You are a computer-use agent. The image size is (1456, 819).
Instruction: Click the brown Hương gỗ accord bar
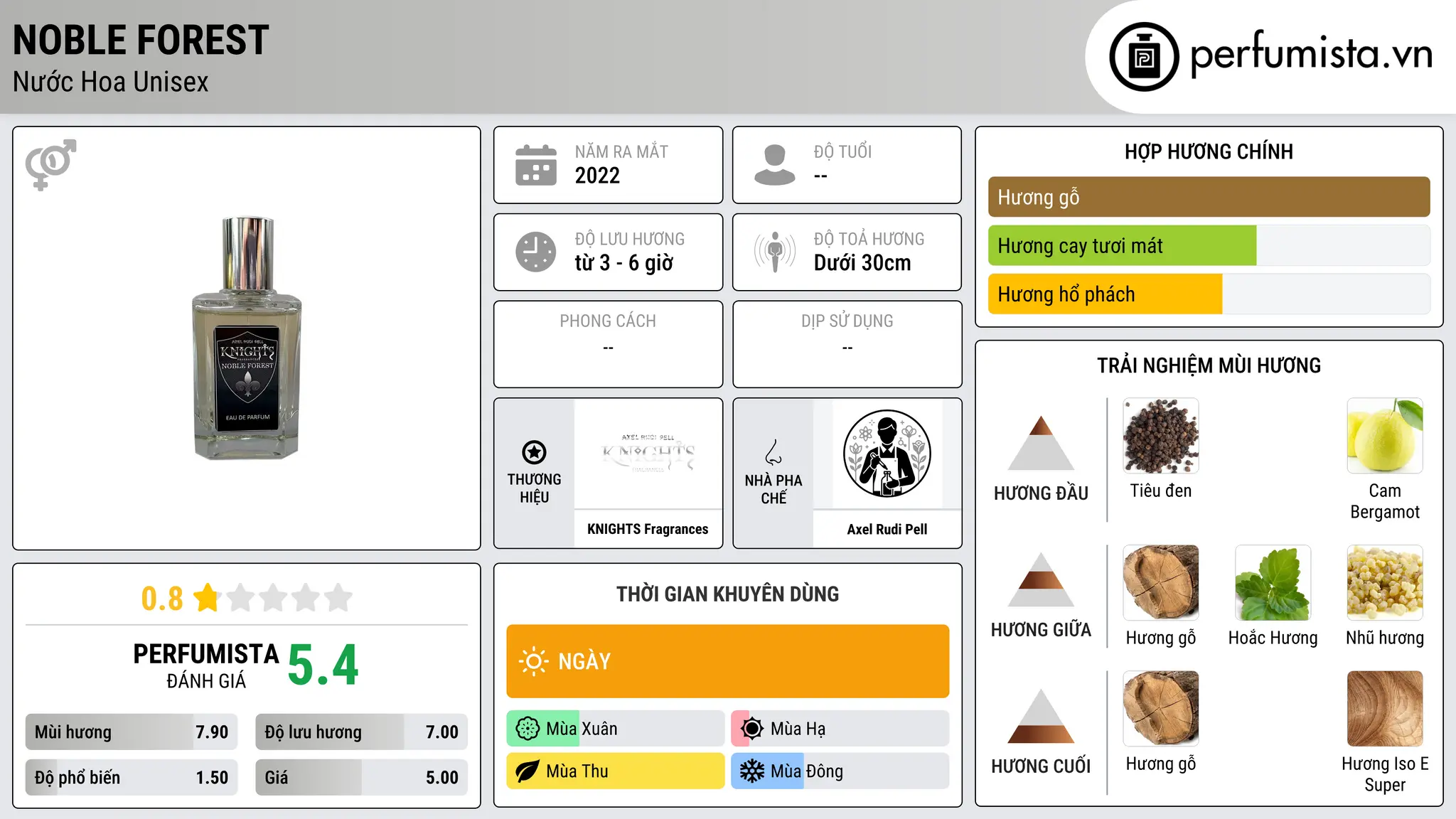click(1209, 197)
